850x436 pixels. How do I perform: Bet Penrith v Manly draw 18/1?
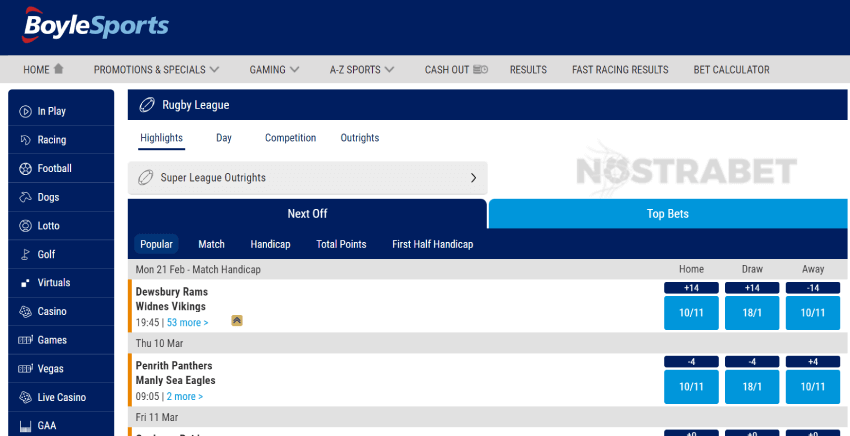[x=752, y=387]
